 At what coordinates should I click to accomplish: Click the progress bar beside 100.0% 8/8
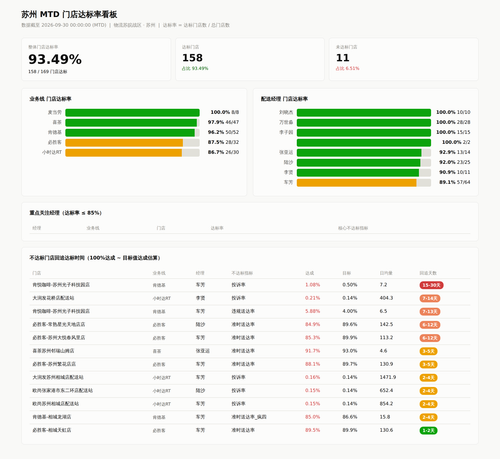pos(132,112)
